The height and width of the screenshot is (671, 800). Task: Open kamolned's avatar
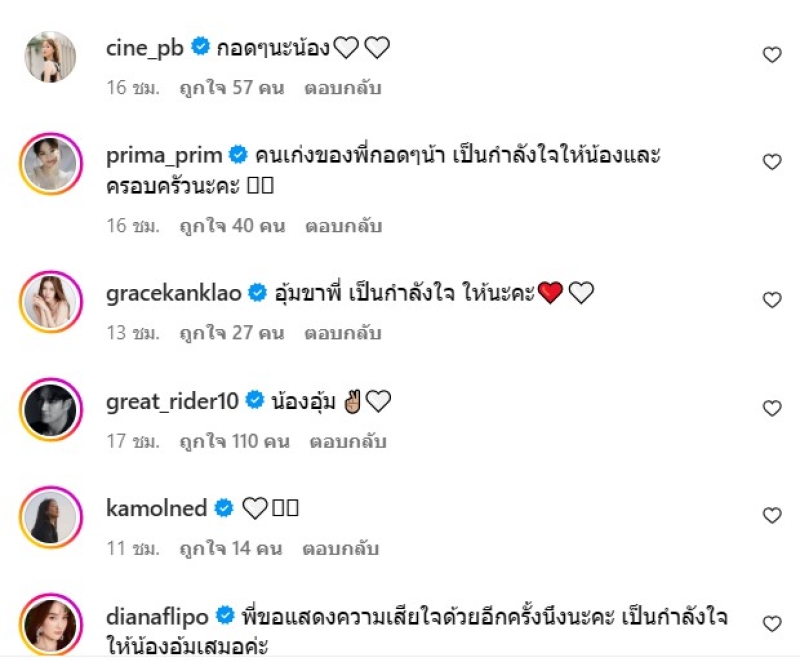coord(50,517)
